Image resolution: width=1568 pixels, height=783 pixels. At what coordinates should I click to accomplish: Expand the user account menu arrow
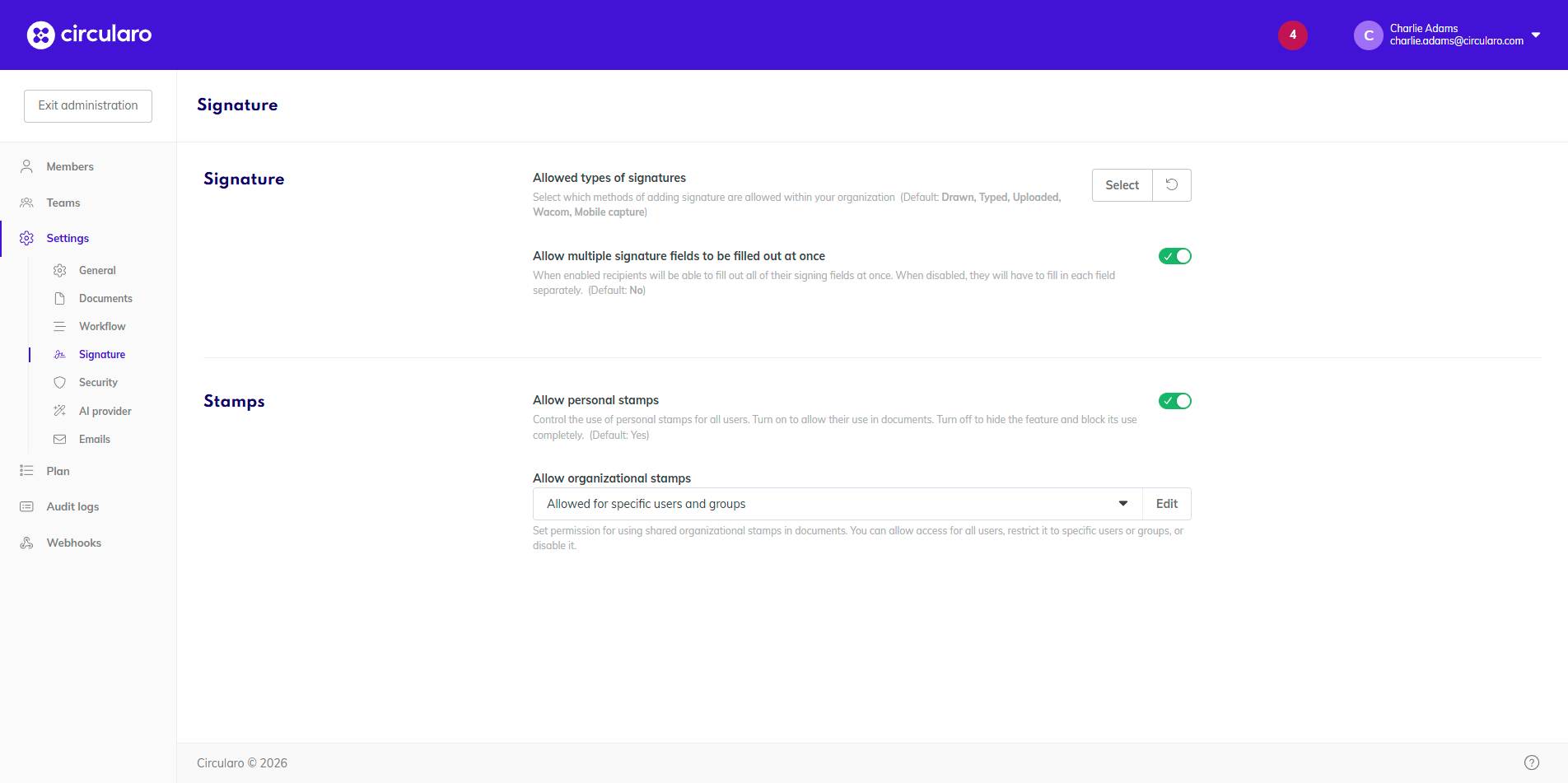point(1536,35)
